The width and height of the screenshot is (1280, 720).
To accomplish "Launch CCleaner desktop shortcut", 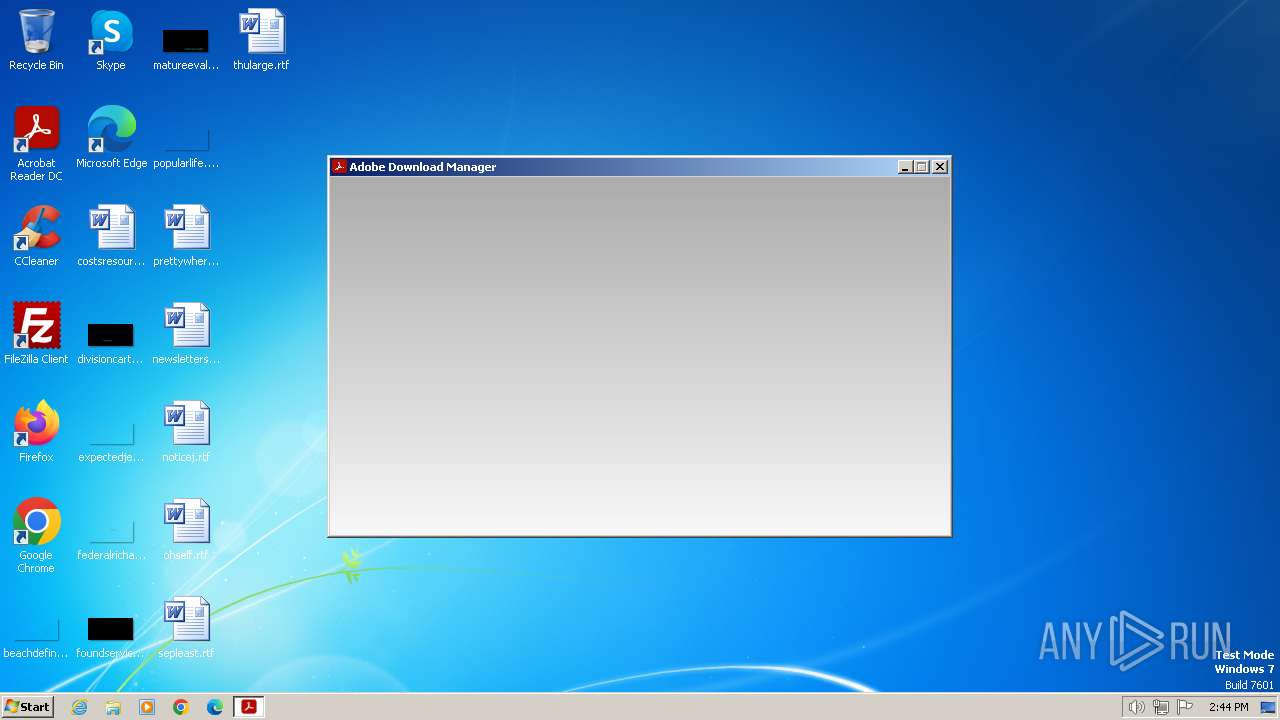I will pos(36,236).
